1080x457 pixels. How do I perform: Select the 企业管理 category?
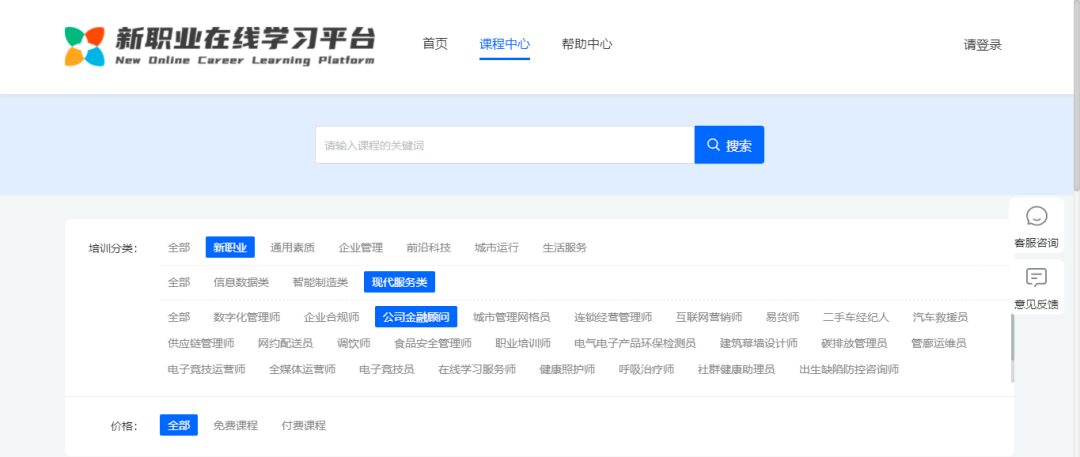[x=361, y=247]
